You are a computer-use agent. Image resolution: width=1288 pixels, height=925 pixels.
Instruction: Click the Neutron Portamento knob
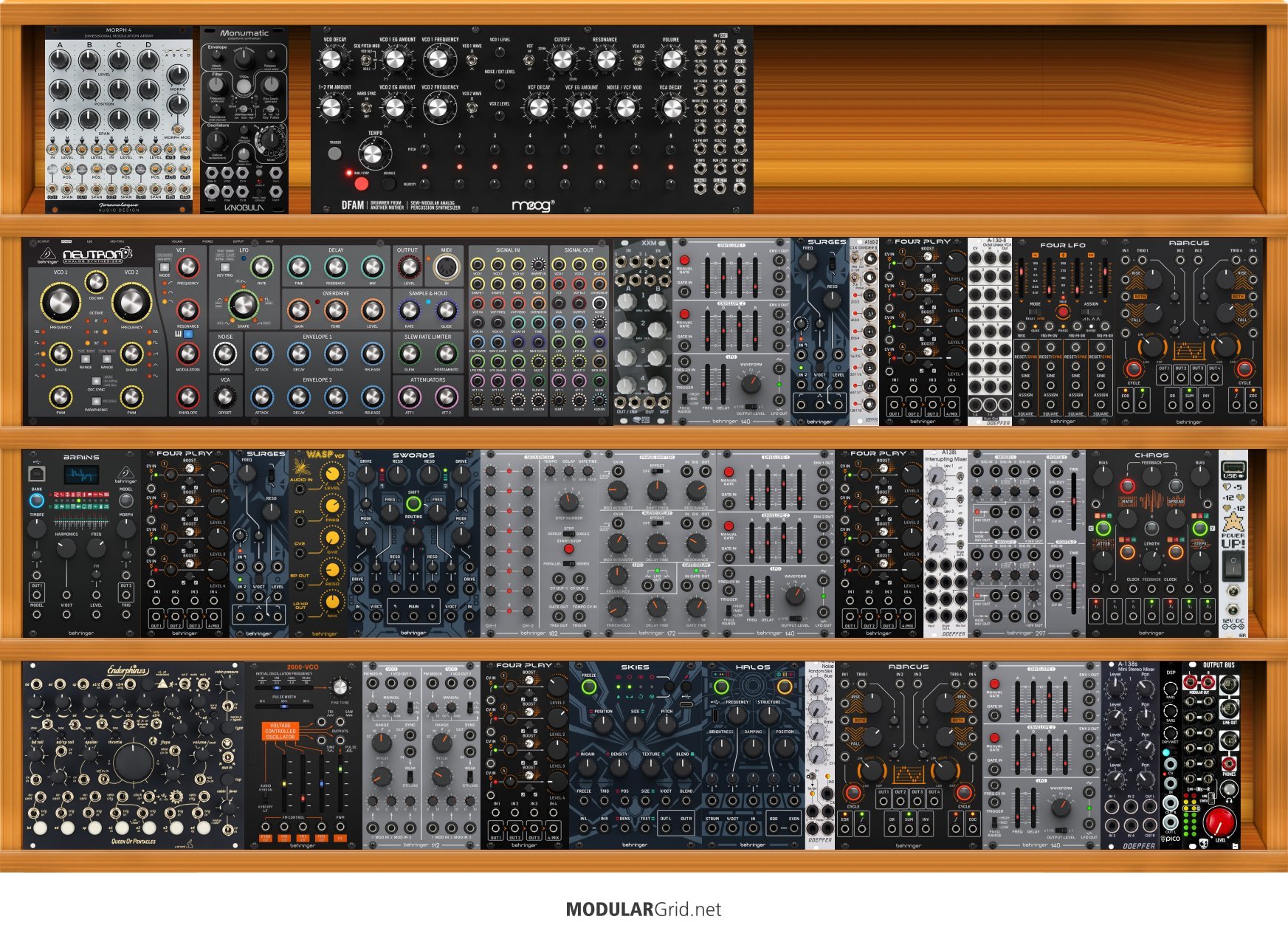(x=446, y=354)
